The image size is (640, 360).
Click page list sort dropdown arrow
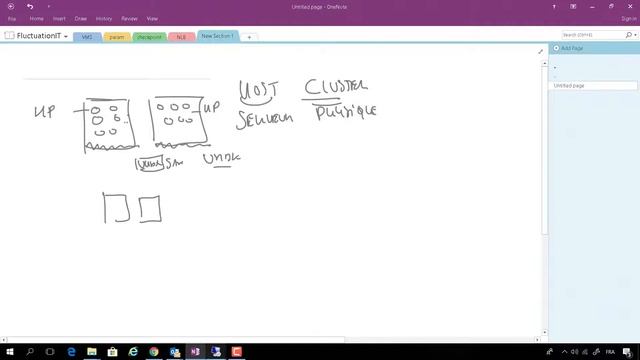pyautogui.click(x=555, y=68)
